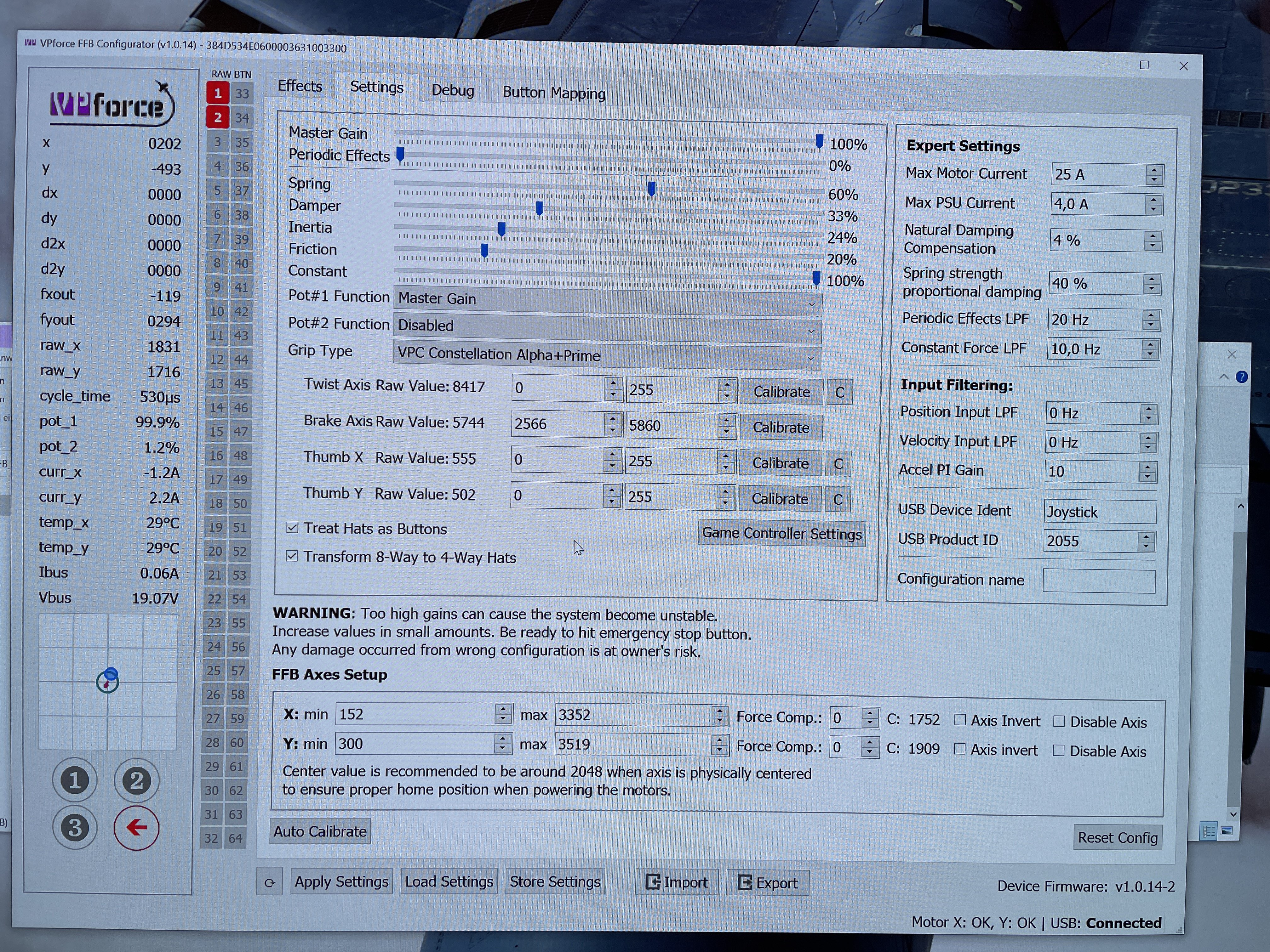Enable Axis Invert for X axis
Image resolution: width=1270 pixels, height=952 pixels.
pos(959,720)
